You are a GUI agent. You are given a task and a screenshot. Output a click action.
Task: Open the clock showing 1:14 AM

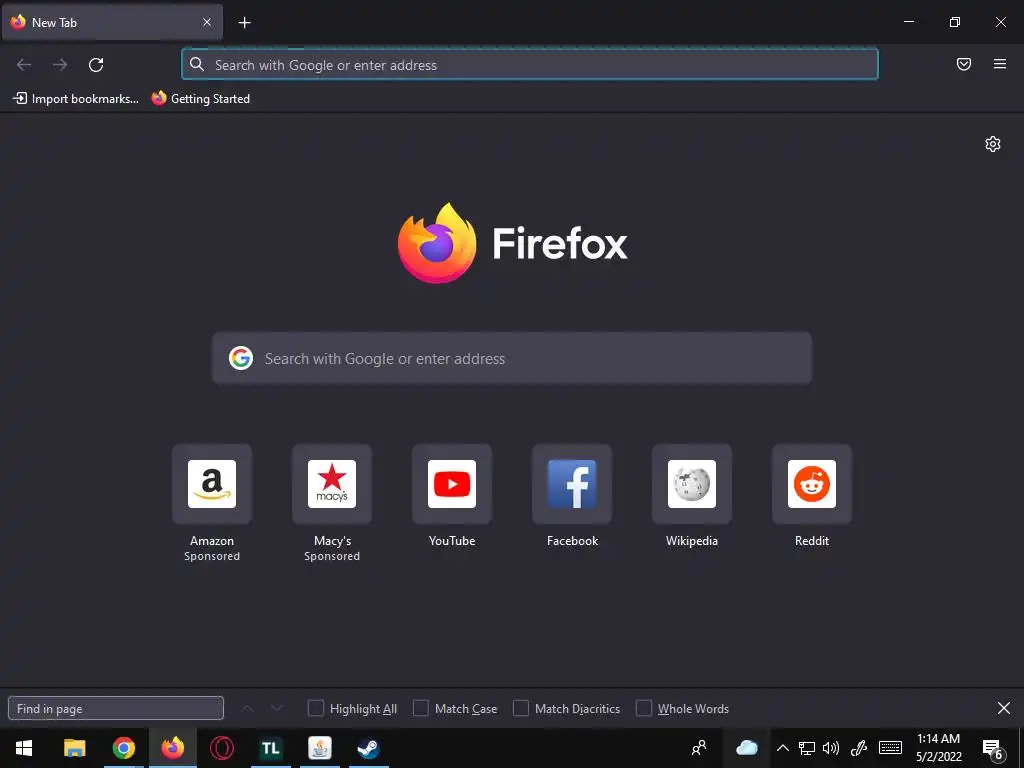[x=938, y=748]
